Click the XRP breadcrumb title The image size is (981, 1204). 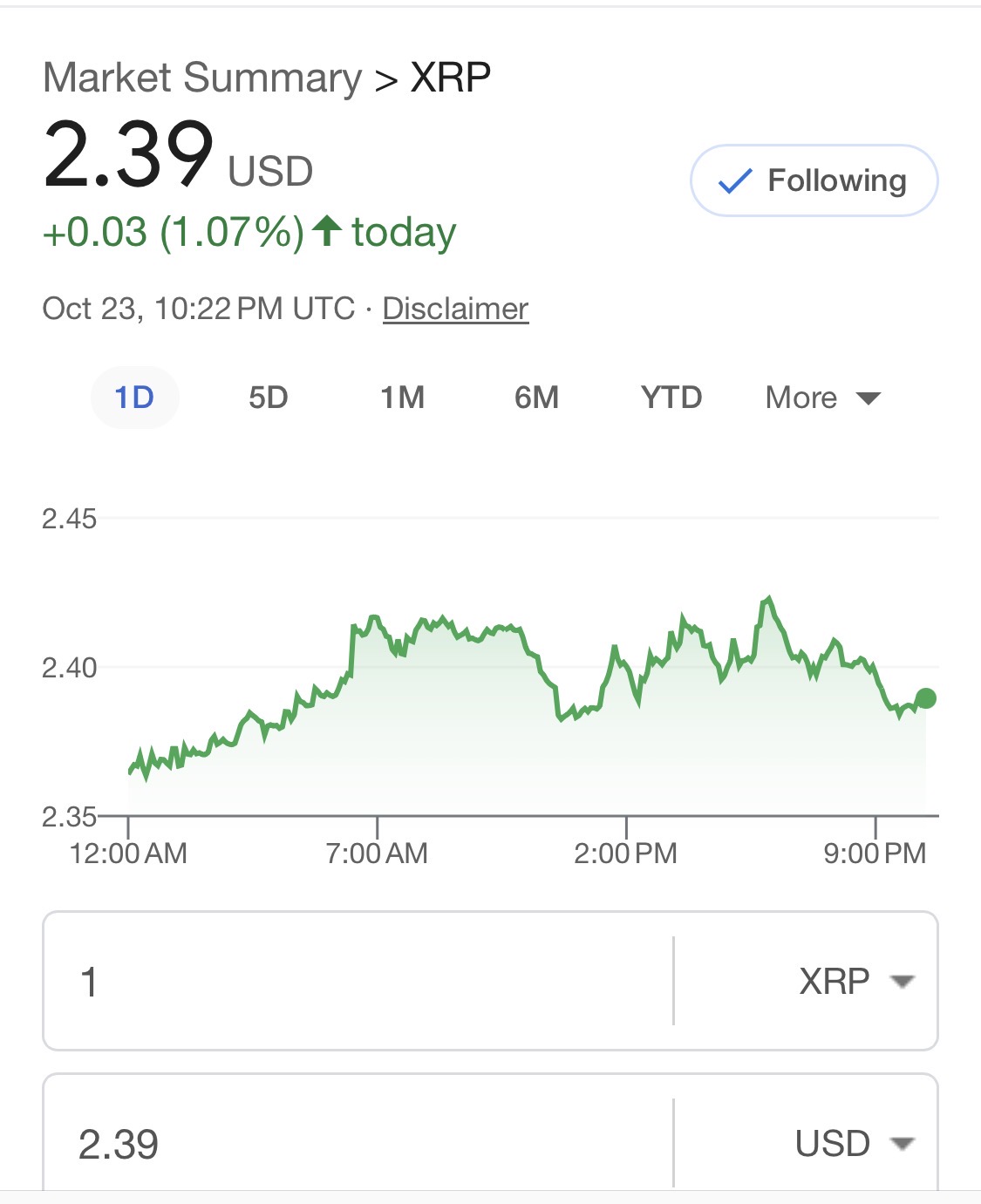coord(450,78)
